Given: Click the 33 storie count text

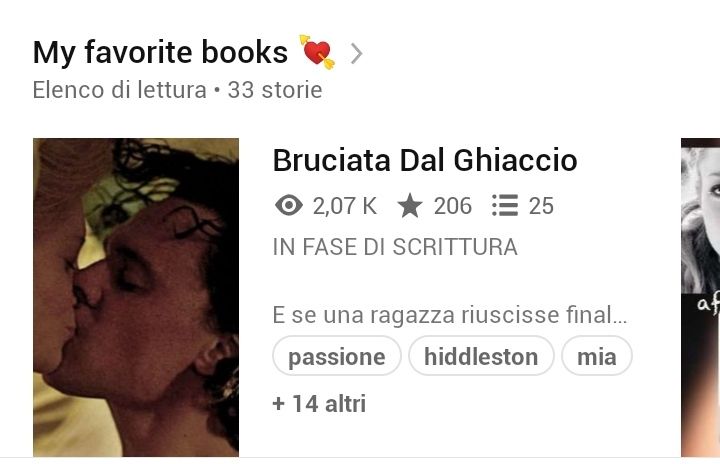Looking at the screenshot, I should 275,90.
